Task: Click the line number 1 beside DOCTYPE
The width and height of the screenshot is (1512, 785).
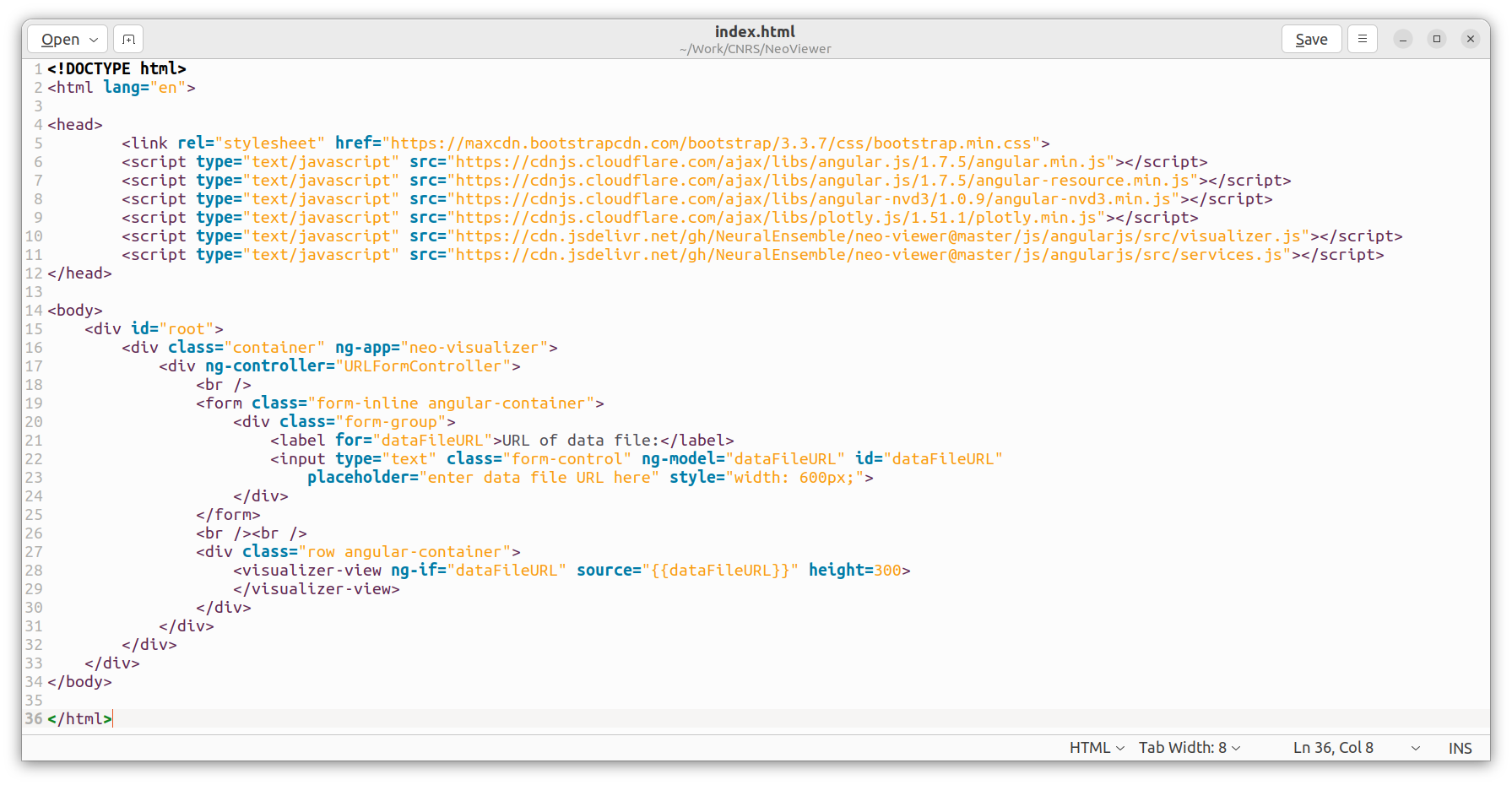Action: (38, 68)
